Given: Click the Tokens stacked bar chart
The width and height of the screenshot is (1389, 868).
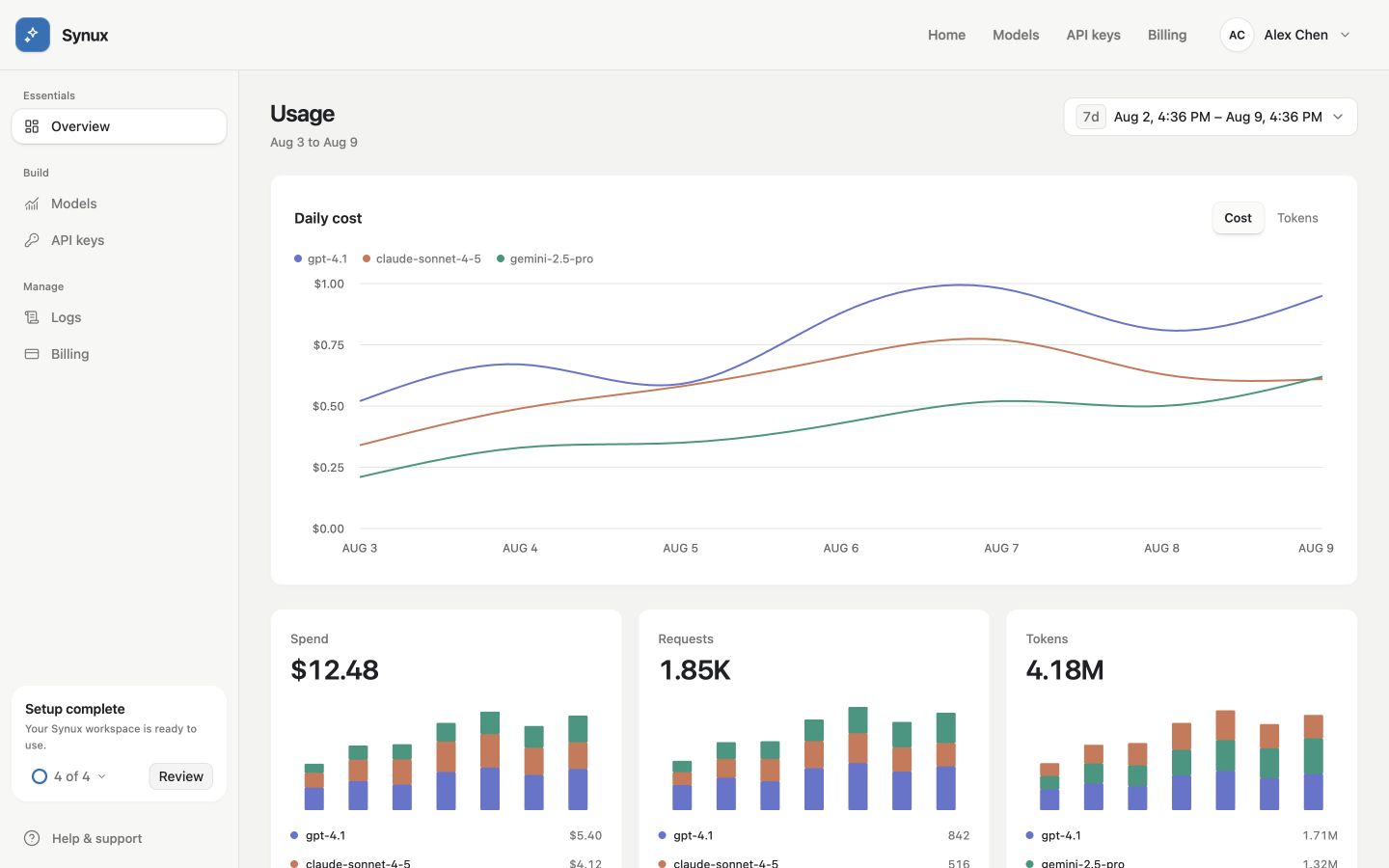Looking at the screenshot, I should point(1182,760).
